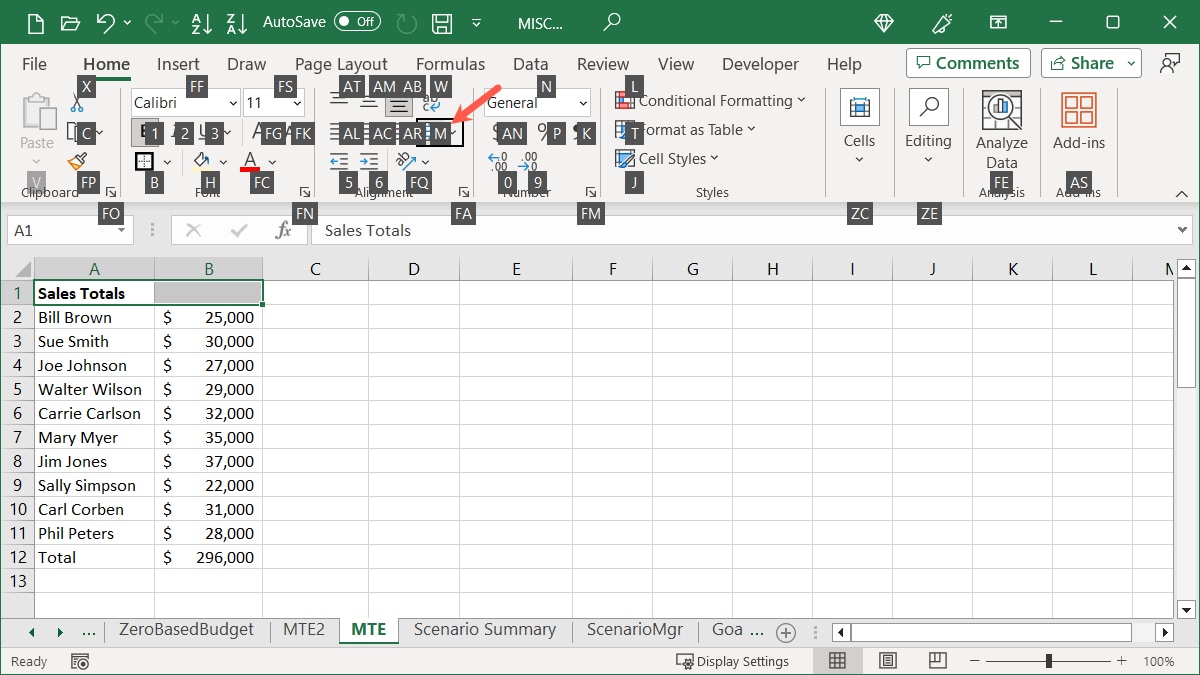Open the Formulas ribbon tab
The image size is (1200, 675).
coord(450,64)
